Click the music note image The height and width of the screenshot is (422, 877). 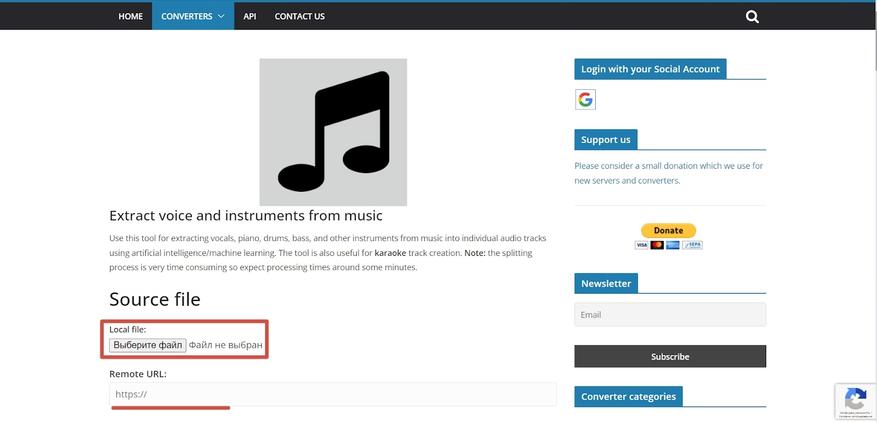(x=333, y=131)
